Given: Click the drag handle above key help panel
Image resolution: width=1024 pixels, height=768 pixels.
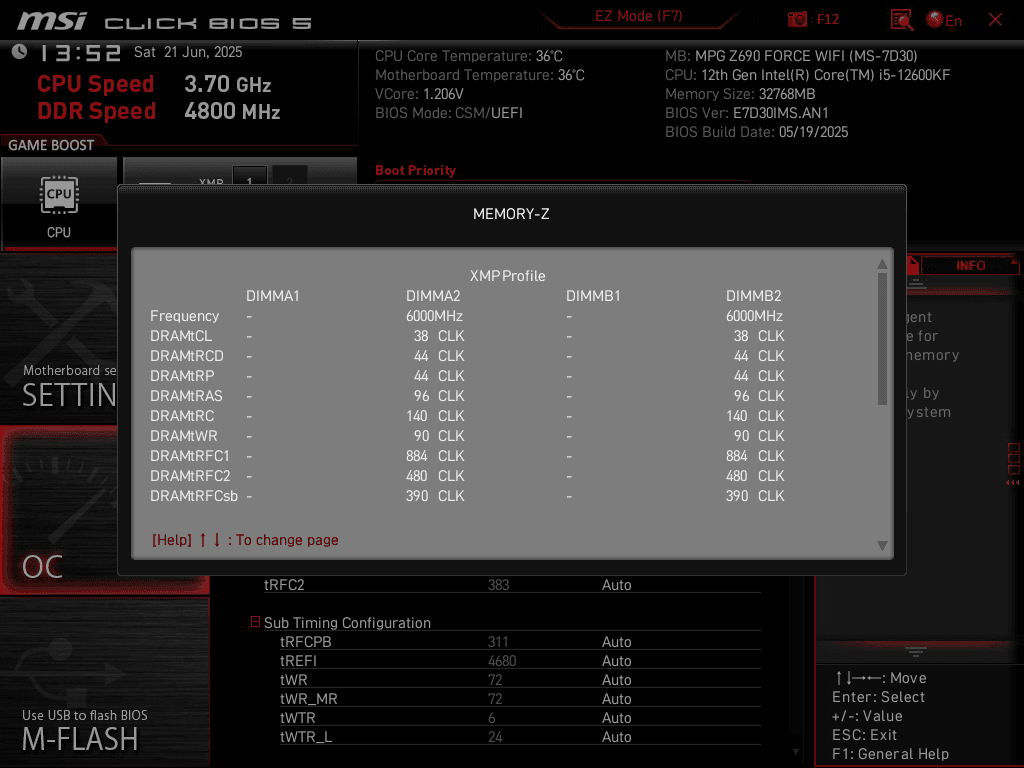Looking at the screenshot, I should (x=916, y=652).
